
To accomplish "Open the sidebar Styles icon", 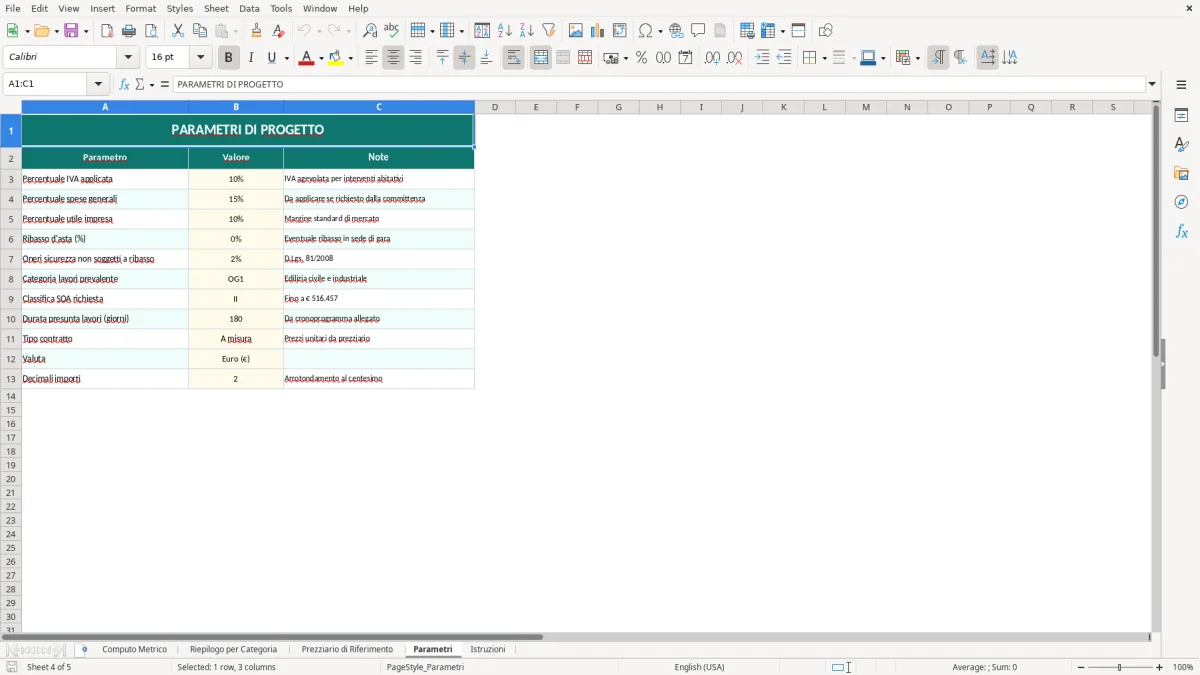I will click(x=1181, y=144).
